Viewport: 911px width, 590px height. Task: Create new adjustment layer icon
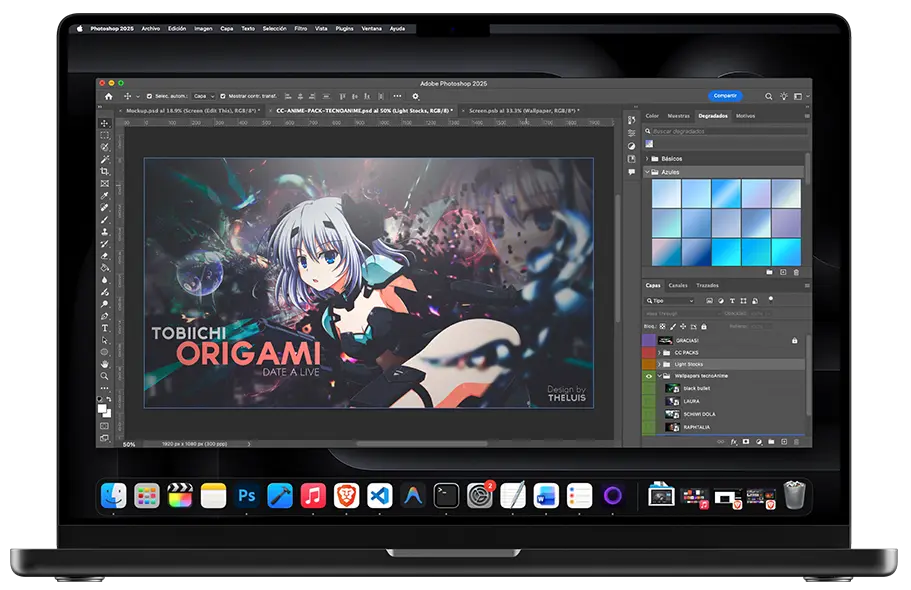(759, 442)
